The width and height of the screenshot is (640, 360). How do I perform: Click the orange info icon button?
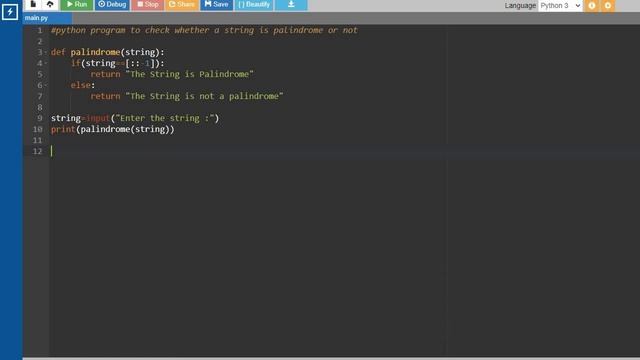(592, 6)
